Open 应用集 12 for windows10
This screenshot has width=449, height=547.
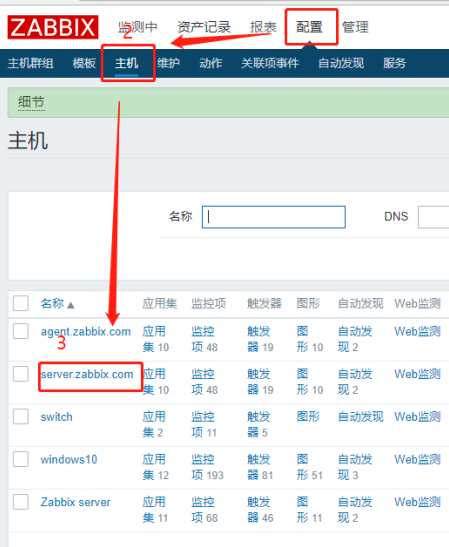[156, 467]
